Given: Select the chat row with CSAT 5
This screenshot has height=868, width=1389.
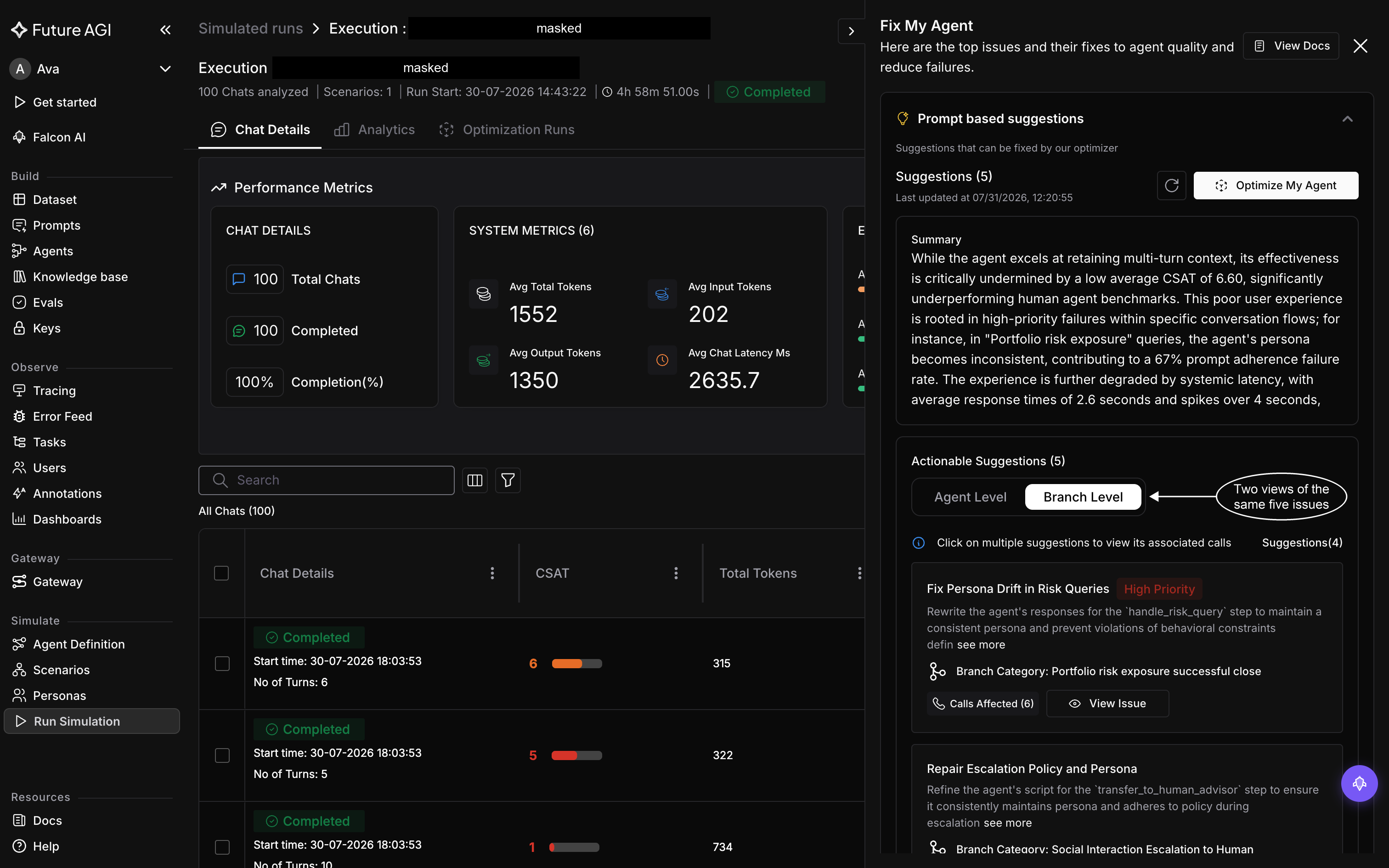Looking at the screenshot, I should [x=222, y=755].
